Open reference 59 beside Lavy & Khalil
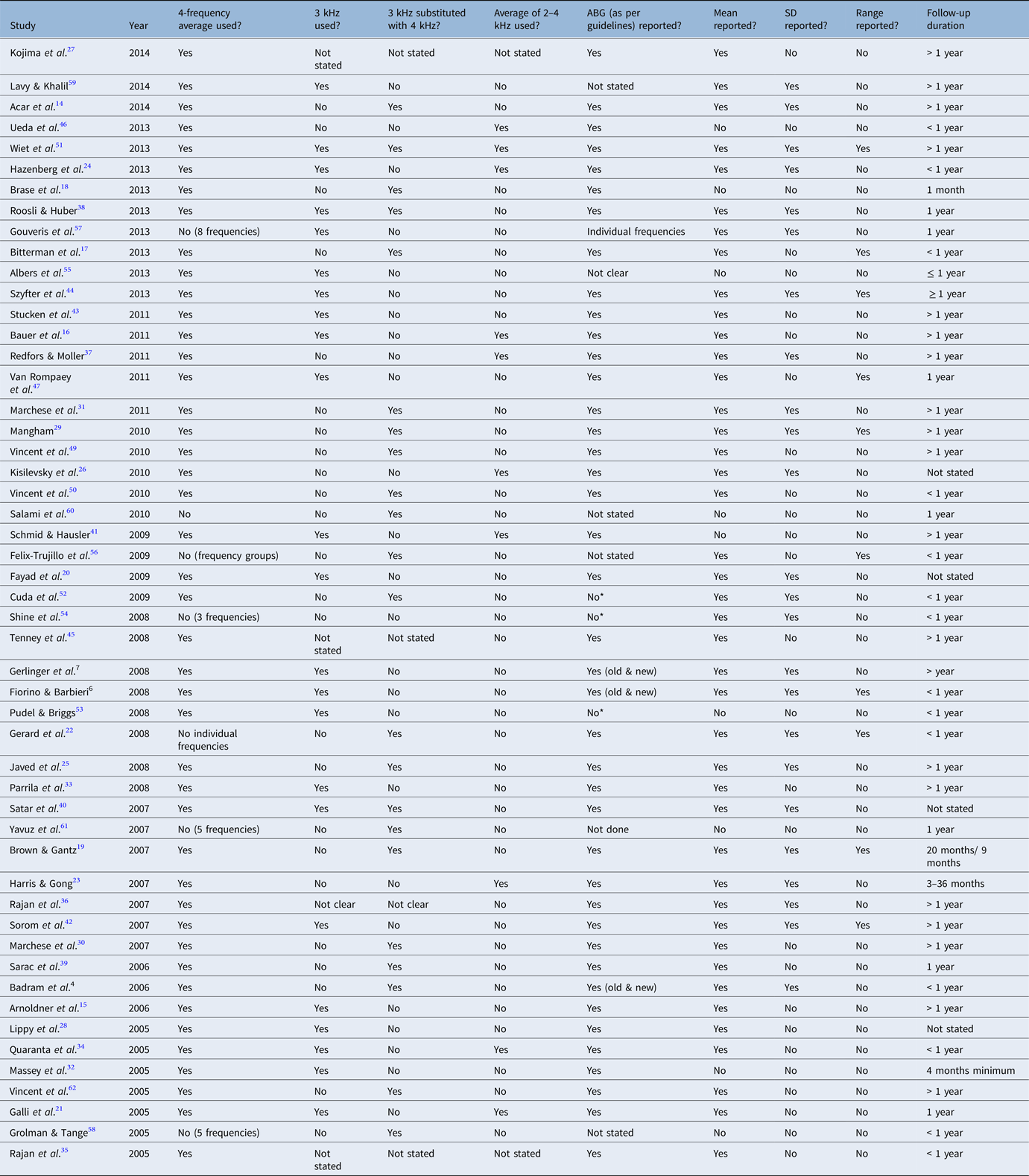The height and width of the screenshot is (1176, 1029). coord(72,83)
